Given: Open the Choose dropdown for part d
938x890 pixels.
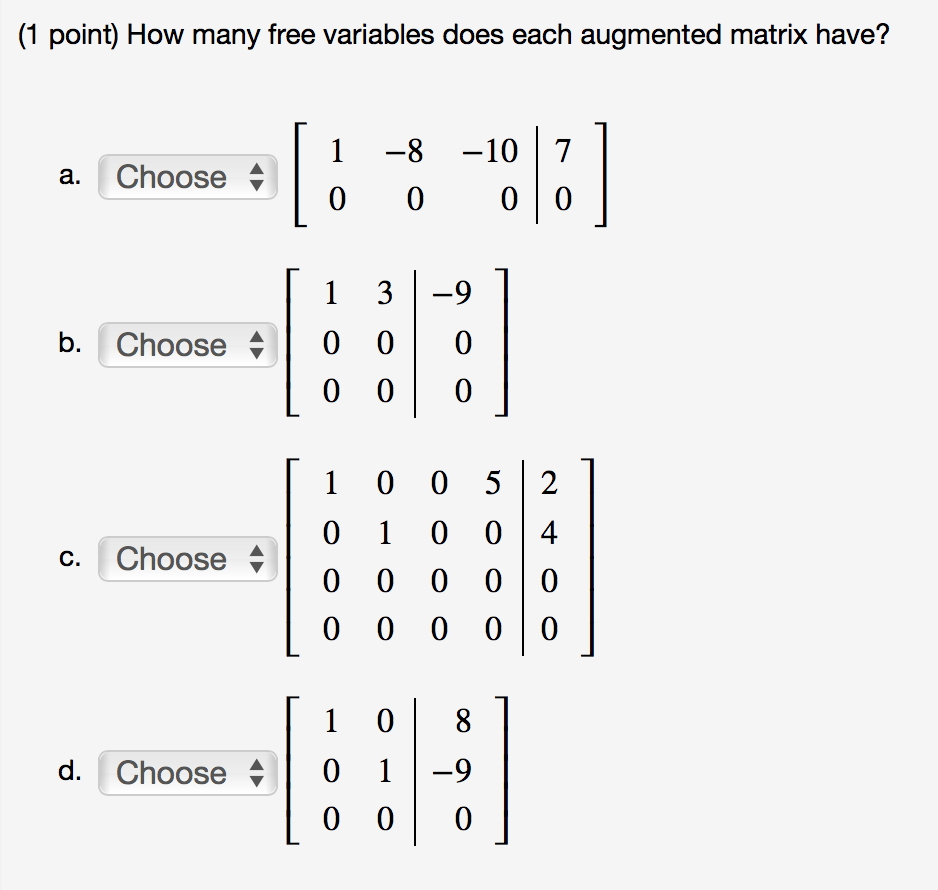Looking at the screenshot, I should coord(186,773).
